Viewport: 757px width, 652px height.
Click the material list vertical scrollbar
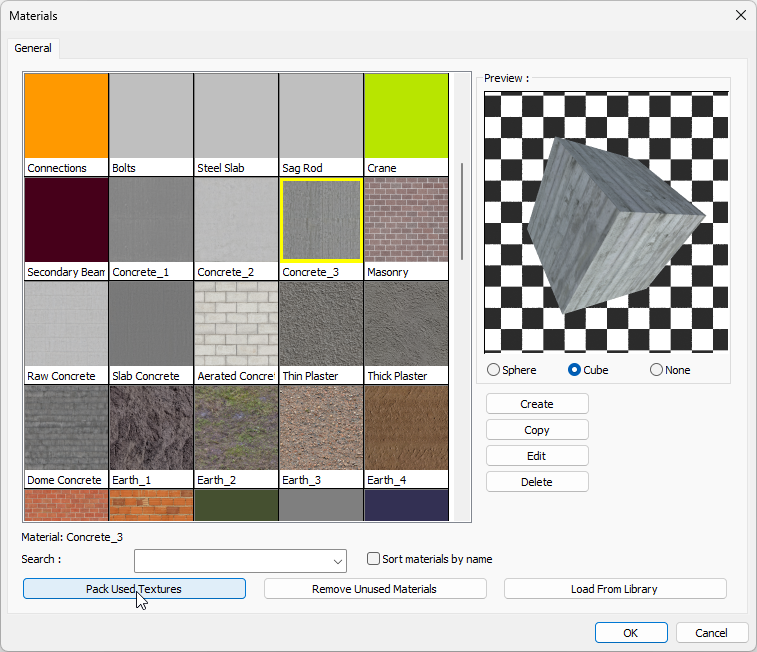point(461,210)
